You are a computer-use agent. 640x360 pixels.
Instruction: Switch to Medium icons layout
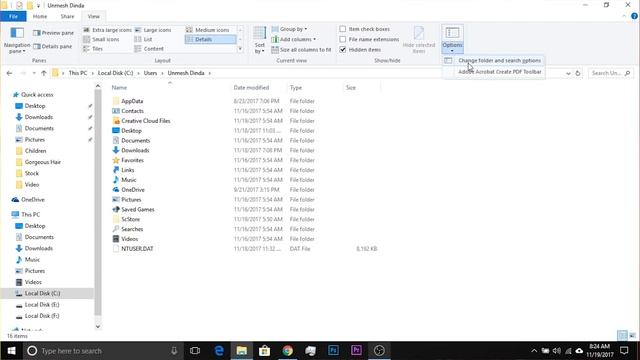pos(208,30)
